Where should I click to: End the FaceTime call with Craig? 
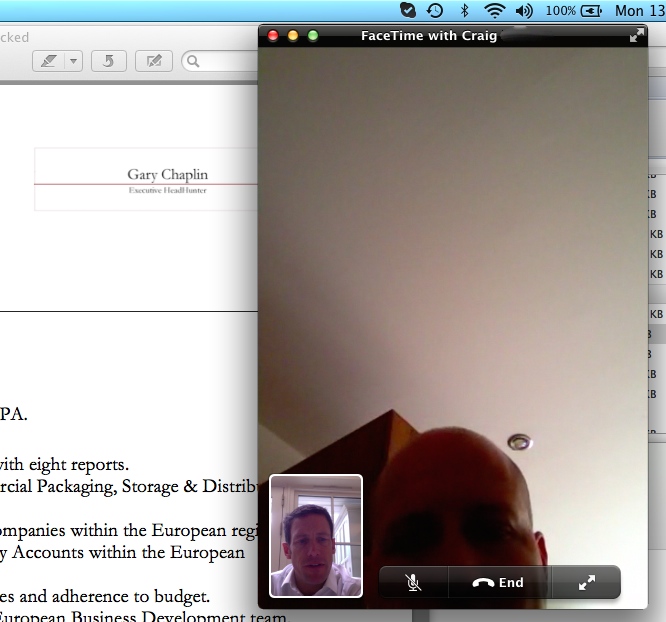[x=499, y=583]
